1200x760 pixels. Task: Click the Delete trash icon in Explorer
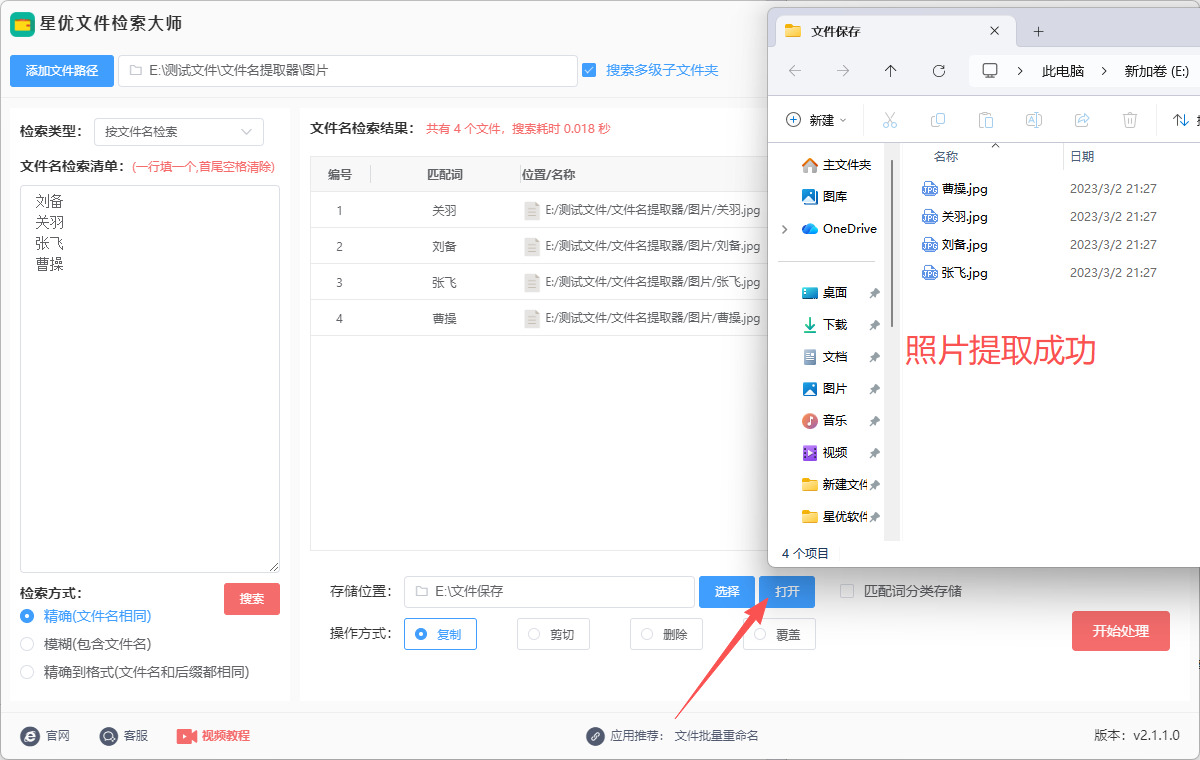coord(1129,120)
